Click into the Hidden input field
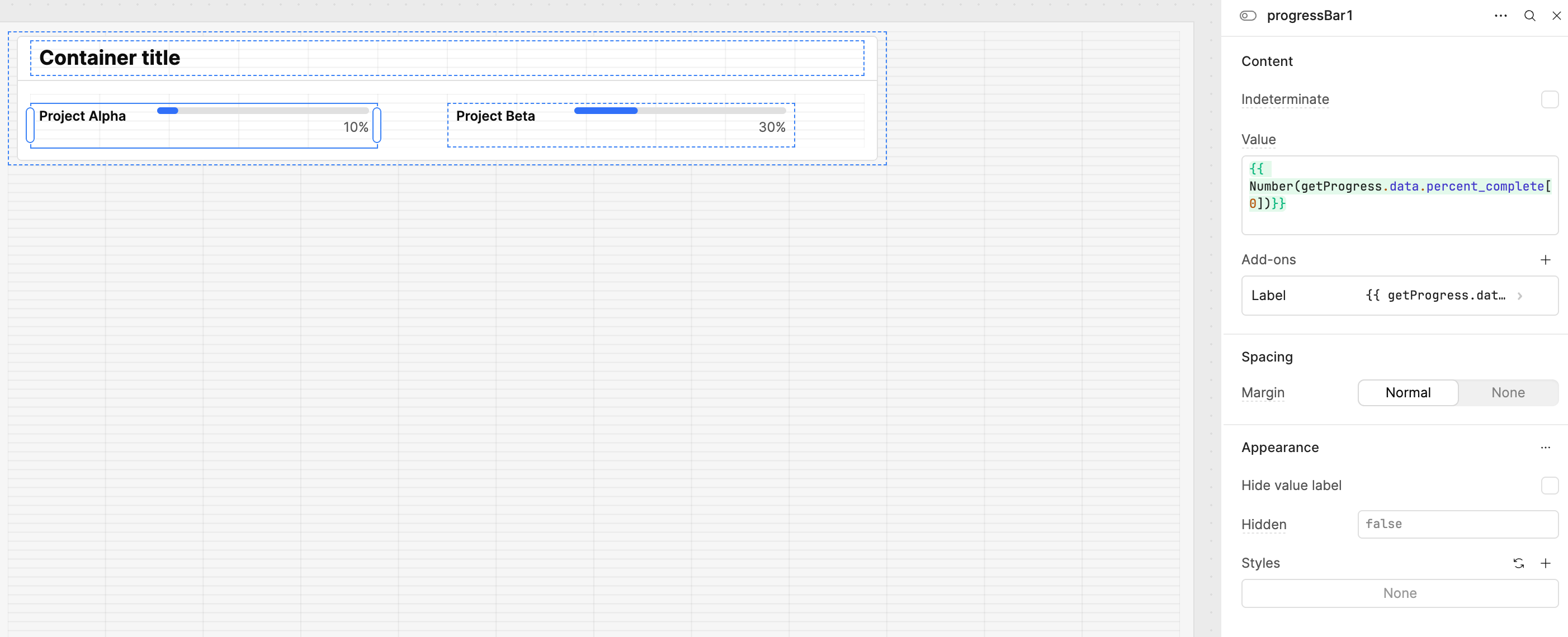Image resolution: width=1568 pixels, height=637 pixels. tap(1457, 524)
